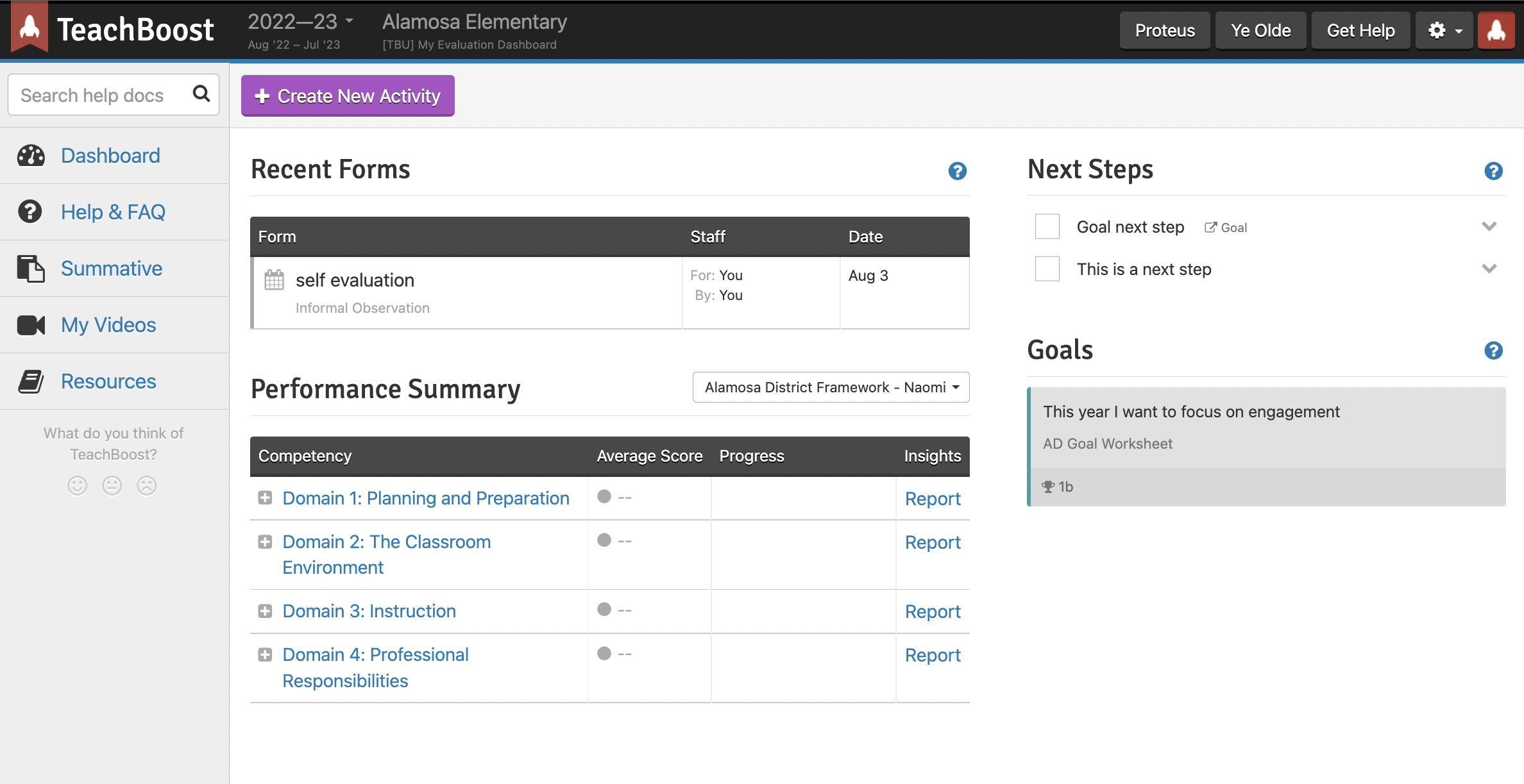Expand Domain 4 plus icon

tap(265, 655)
